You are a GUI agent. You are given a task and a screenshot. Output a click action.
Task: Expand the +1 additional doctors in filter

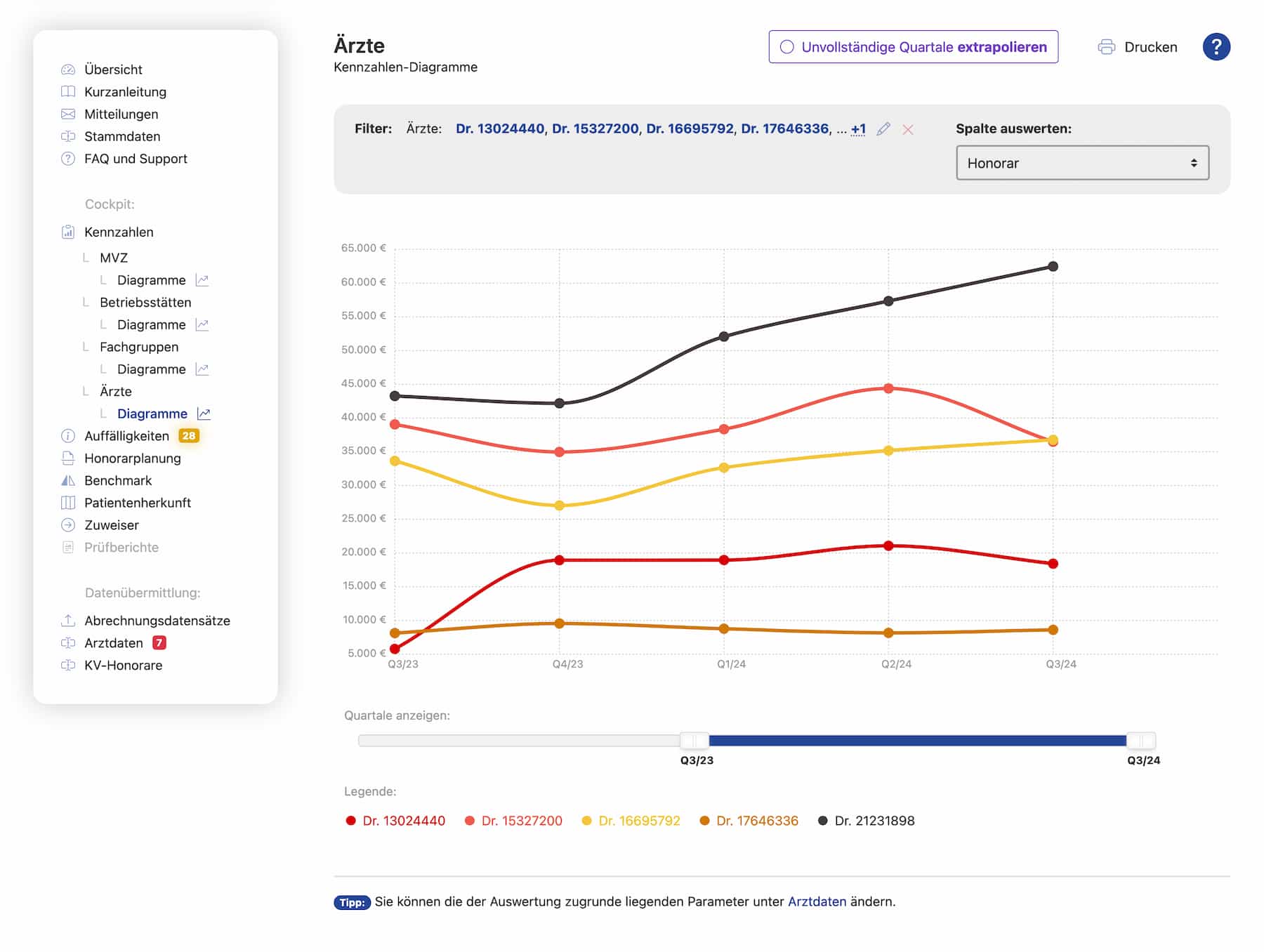point(858,129)
